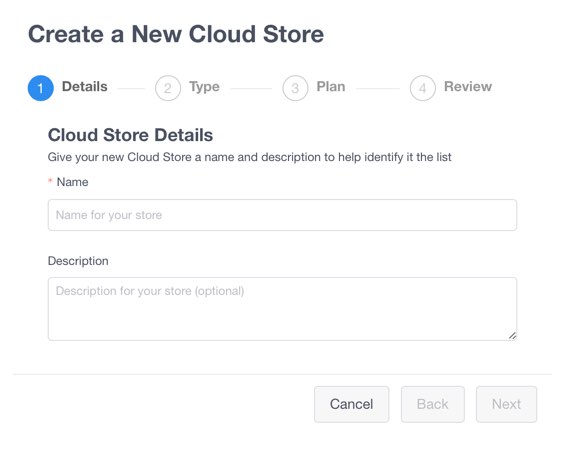Click the Back button
The height and width of the screenshot is (449, 580).
(x=433, y=404)
